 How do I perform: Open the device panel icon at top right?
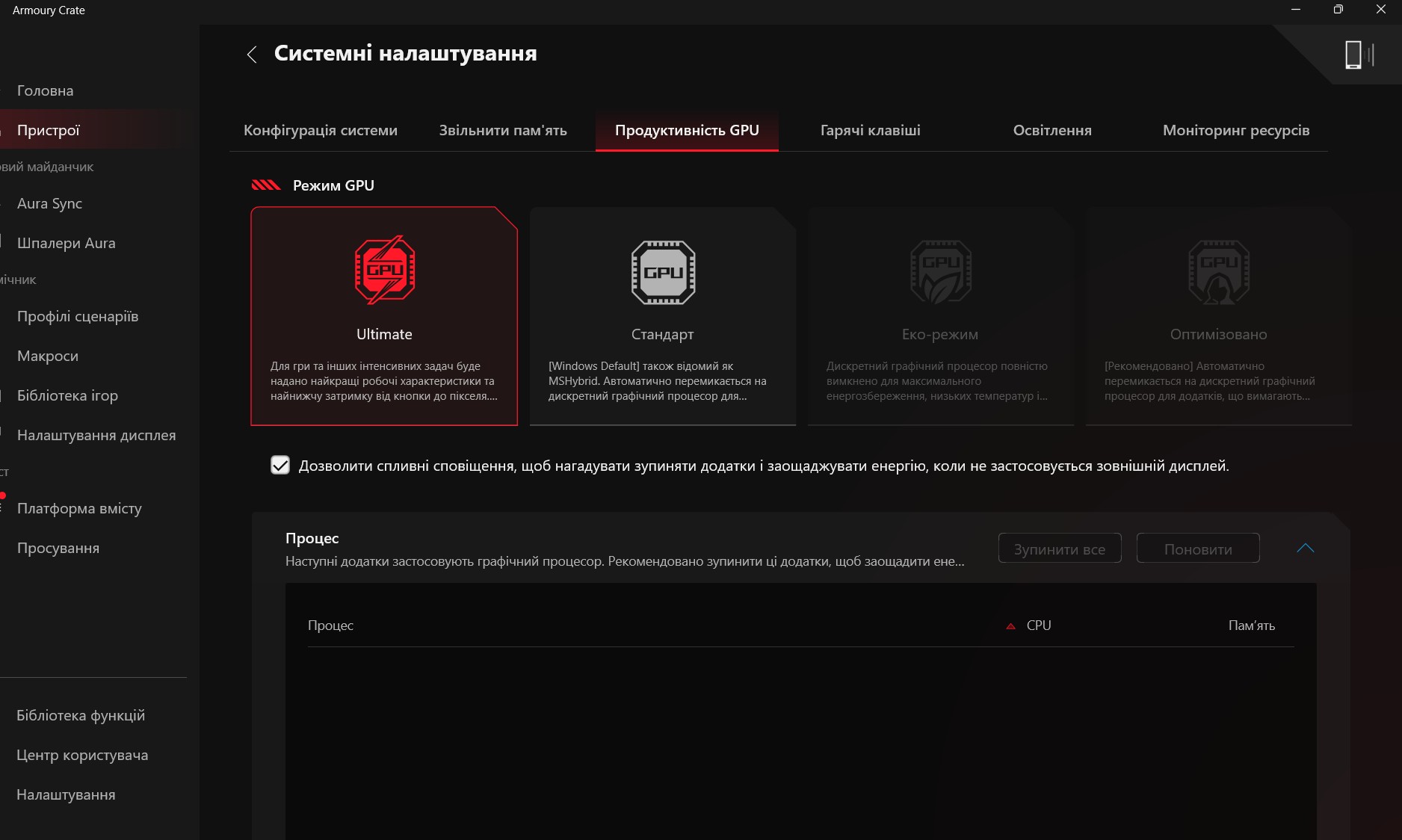tap(1358, 55)
